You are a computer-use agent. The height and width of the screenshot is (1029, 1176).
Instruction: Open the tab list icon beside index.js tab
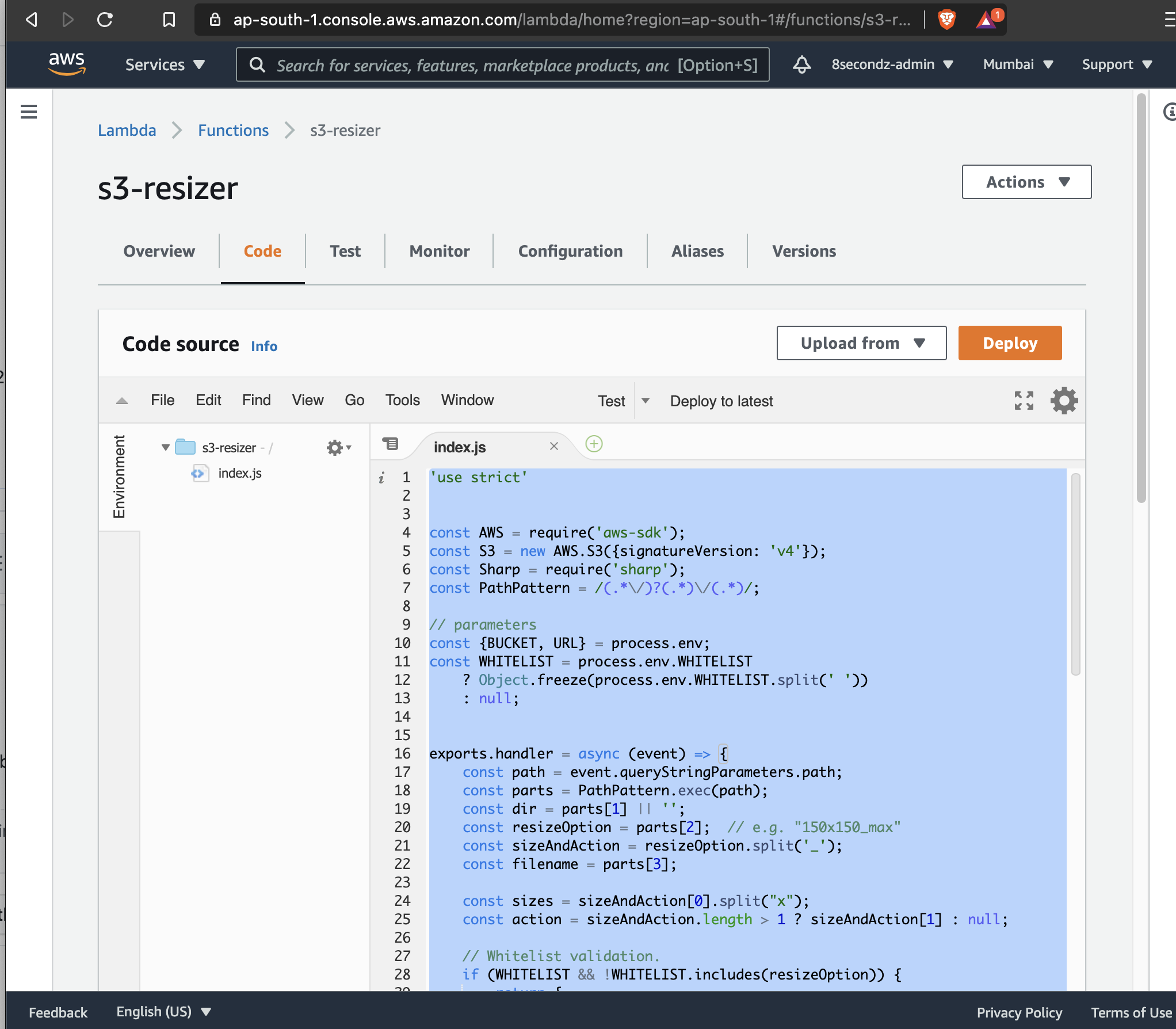[390, 444]
